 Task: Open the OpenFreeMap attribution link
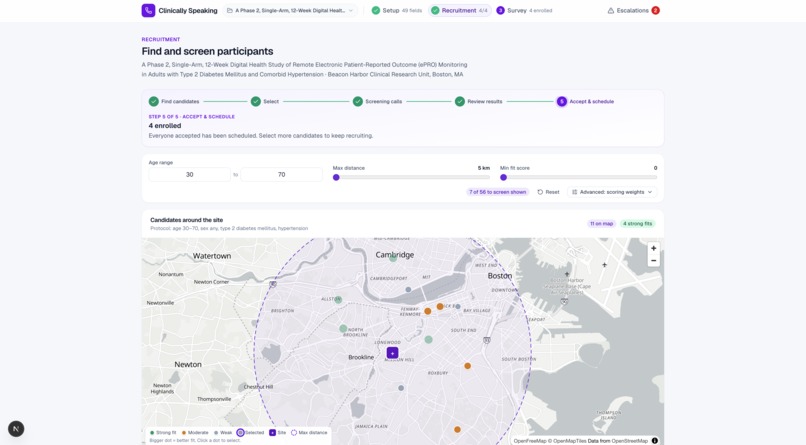point(529,441)
